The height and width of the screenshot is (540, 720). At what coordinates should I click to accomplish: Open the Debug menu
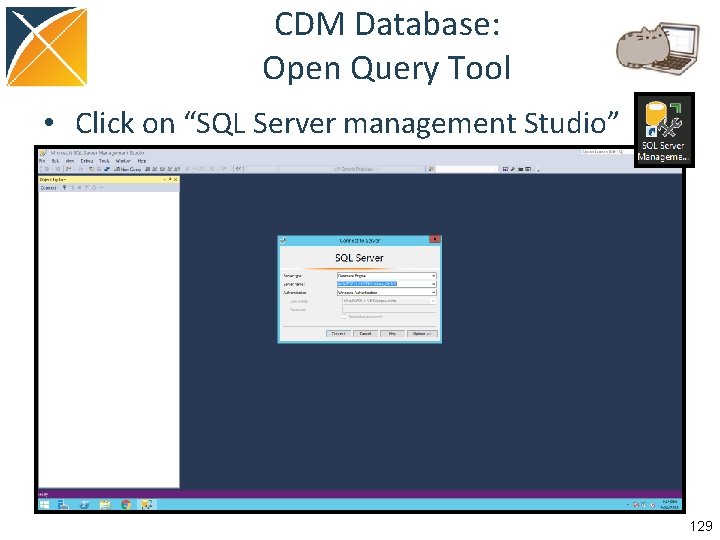coord(87,161)
